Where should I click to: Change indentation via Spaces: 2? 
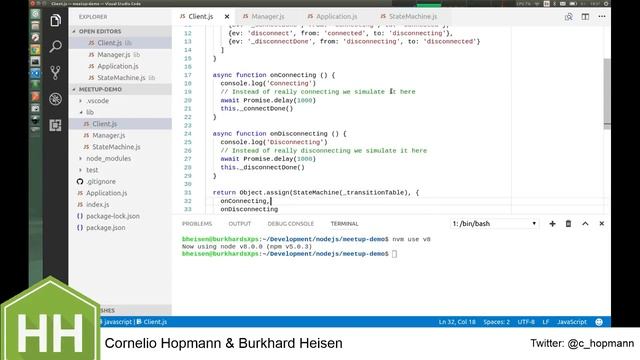pos(496,322)
